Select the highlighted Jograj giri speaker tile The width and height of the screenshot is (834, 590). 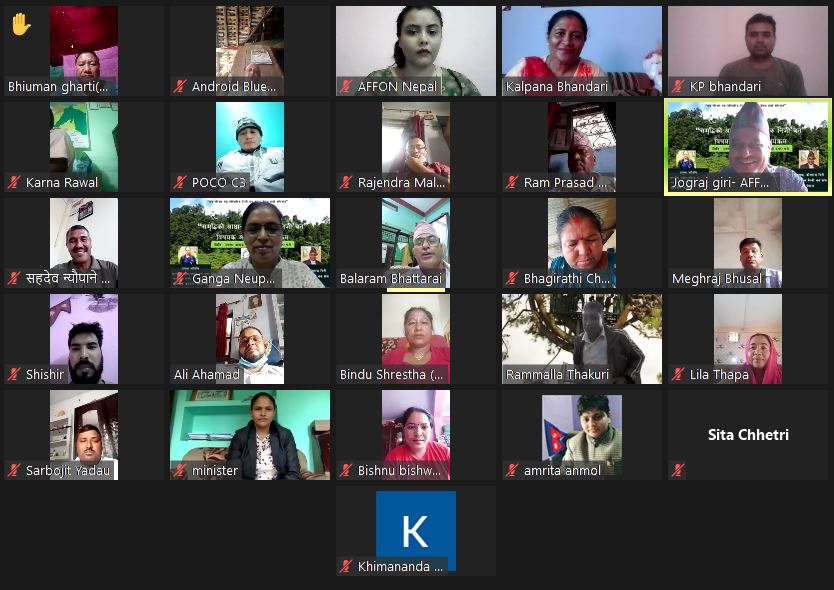748,147
